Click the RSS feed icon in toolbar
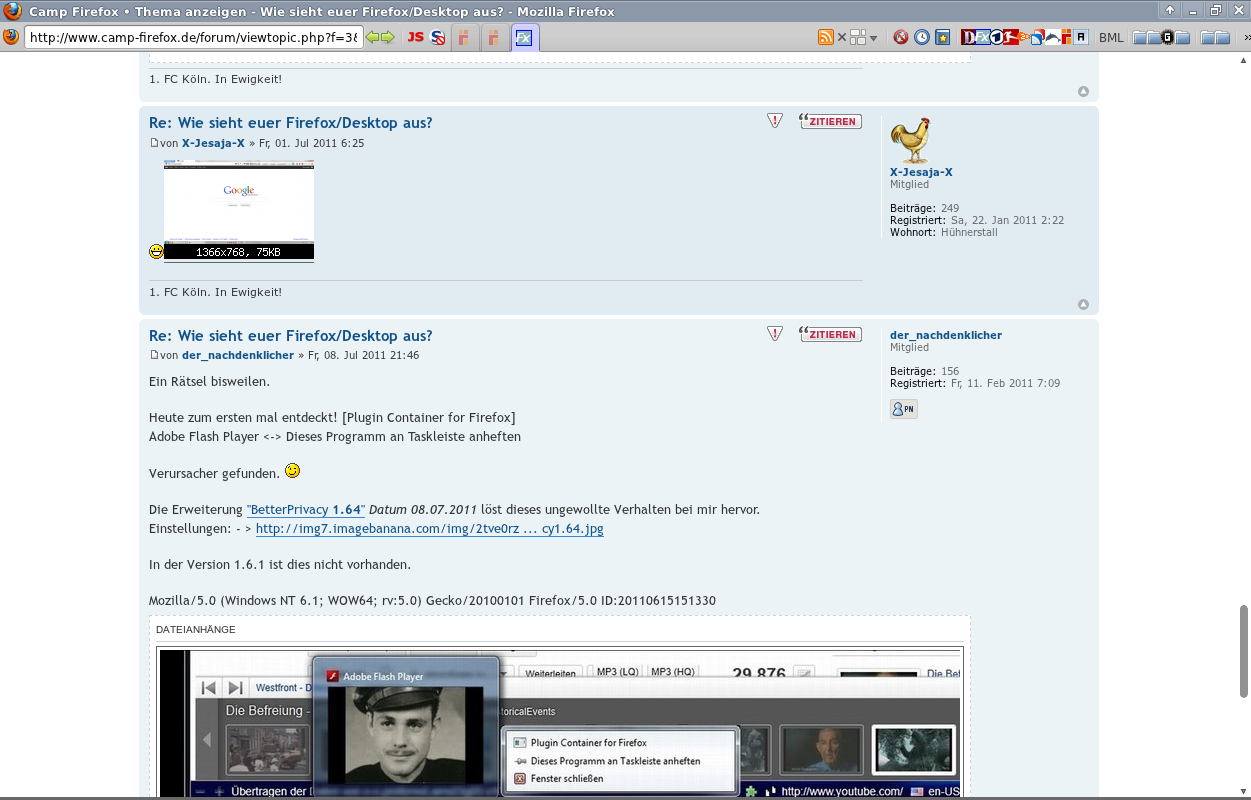1251x800 pixels. [825, 38]
